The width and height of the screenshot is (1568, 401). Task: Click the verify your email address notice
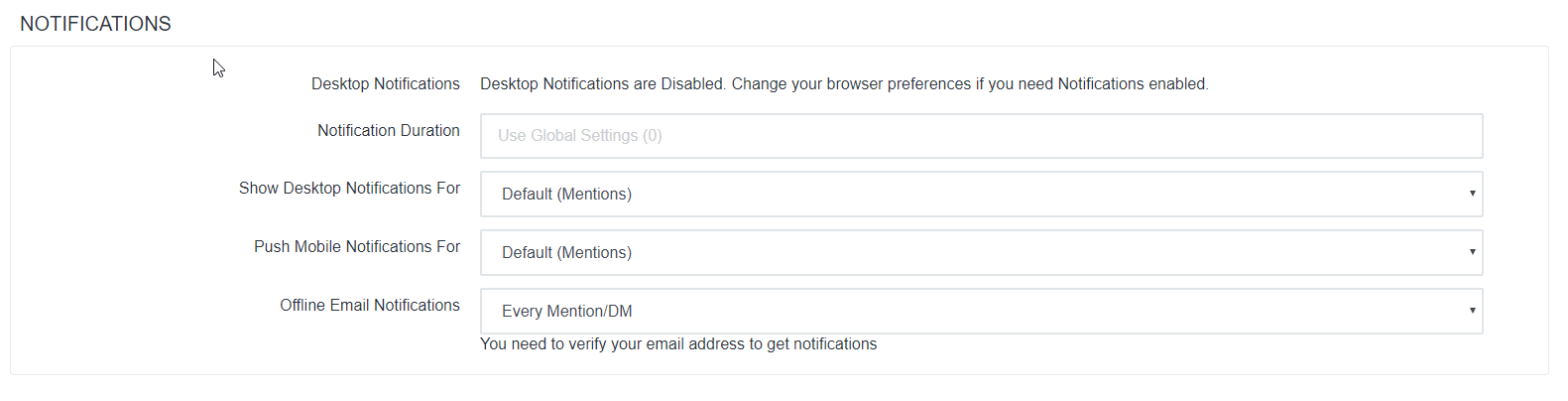[x=678, y=344]
